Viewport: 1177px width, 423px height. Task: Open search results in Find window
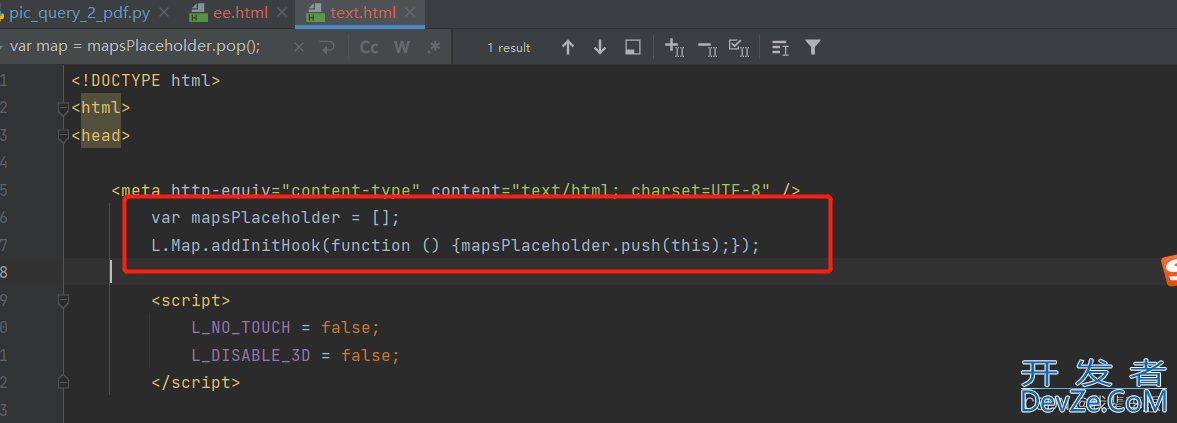pyautogui.click(x=633, y=47)
